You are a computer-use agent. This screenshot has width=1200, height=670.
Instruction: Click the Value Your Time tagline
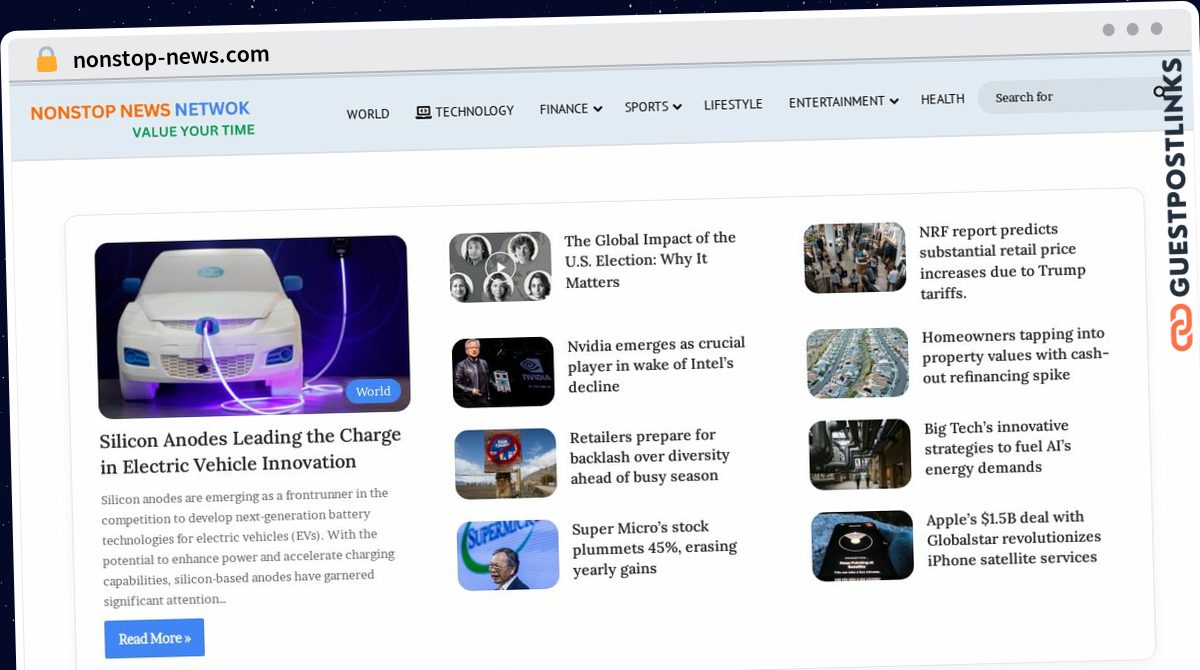click(194, 131)
